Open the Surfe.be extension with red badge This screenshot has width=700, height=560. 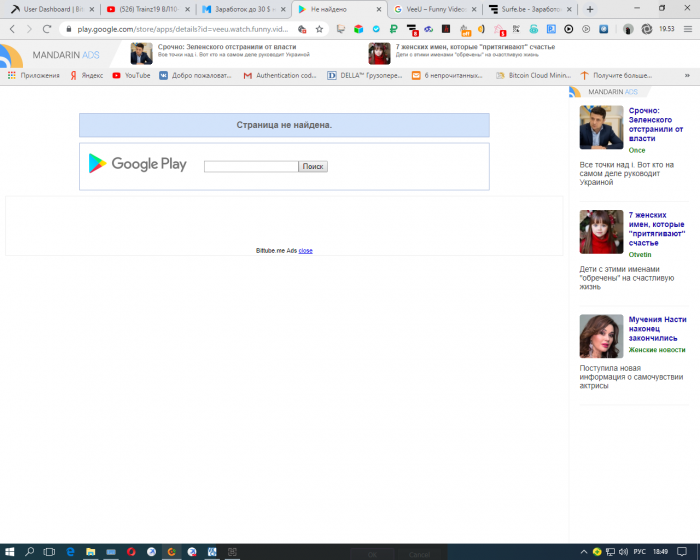click(412, 30)
